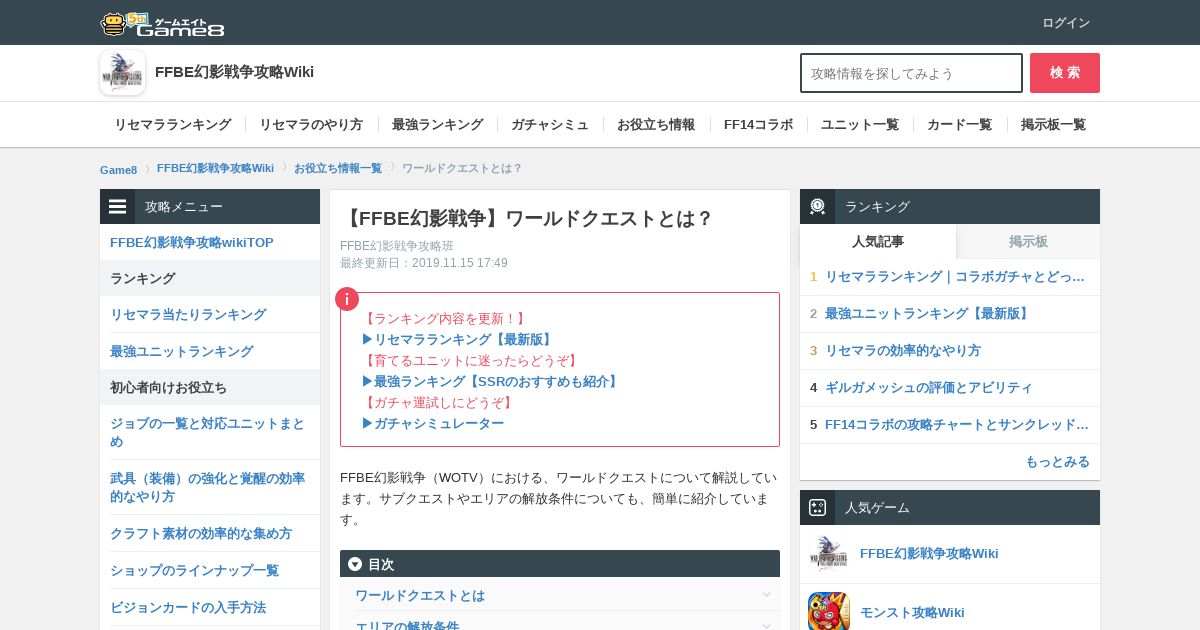Open rank 5 FF14コラボの攻略チャート article
Screen dimensions: 1200x630
957,425
